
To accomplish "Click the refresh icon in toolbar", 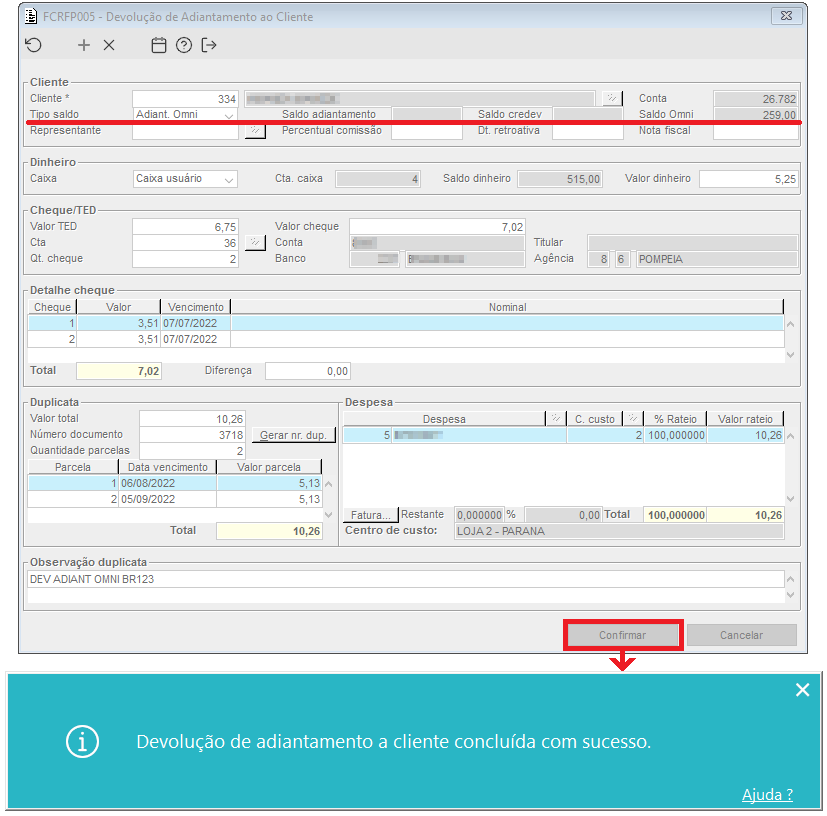I will point(33,45).
